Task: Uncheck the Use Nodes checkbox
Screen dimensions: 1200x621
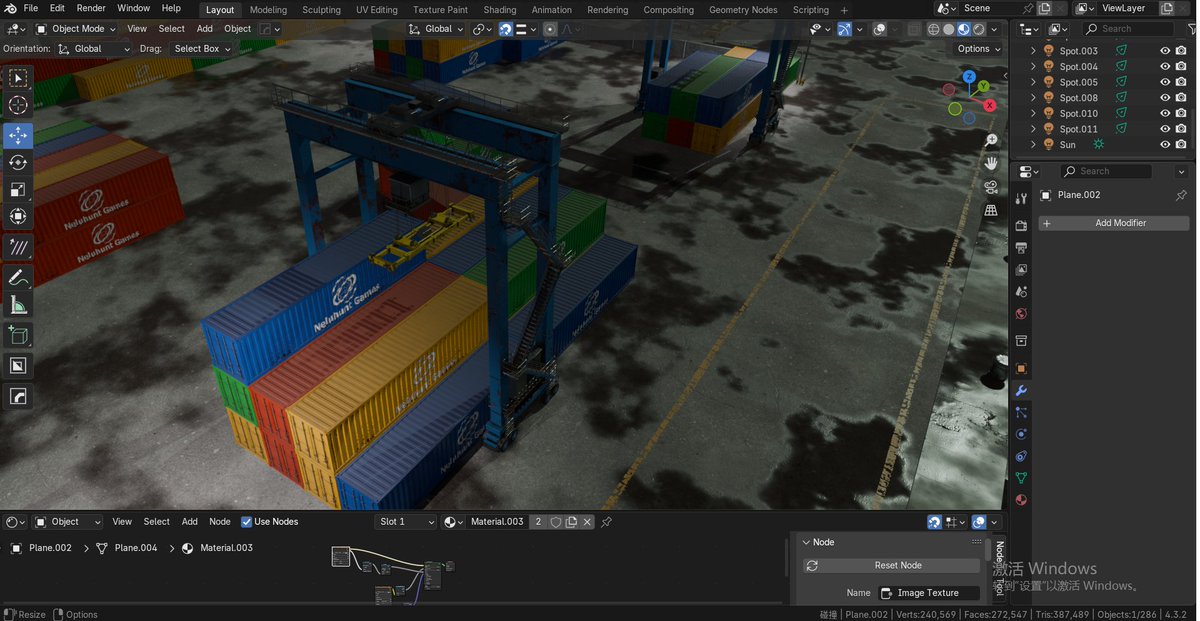Action: (x=247, y=522)
